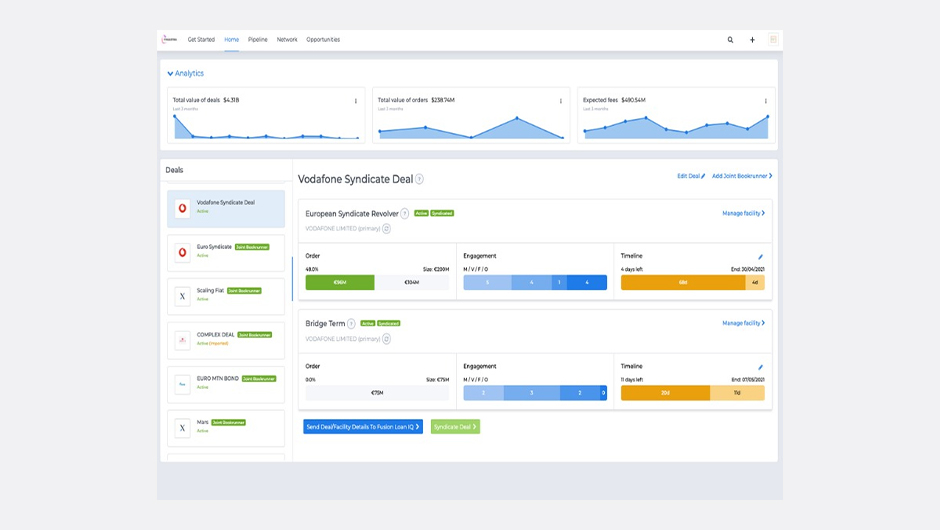Click help icon beside Bridge Term
940x530 pixels.
351,324
